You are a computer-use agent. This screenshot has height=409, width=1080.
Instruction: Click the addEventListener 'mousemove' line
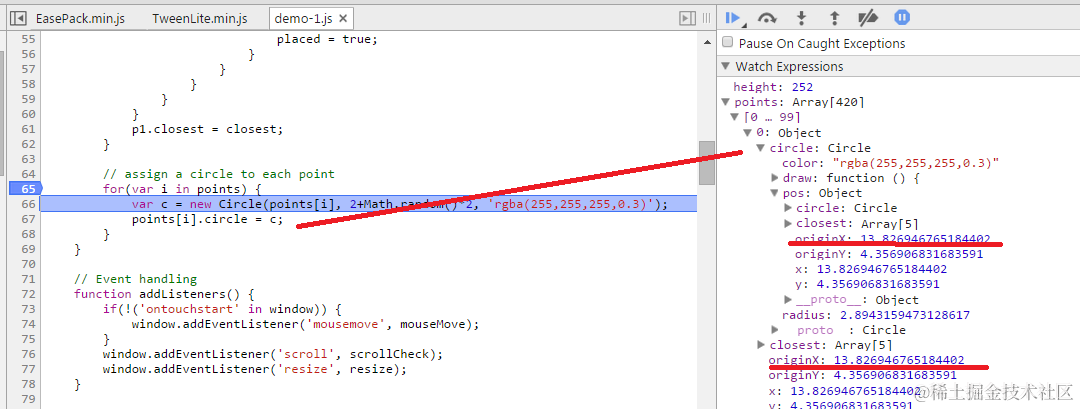click(x=305, y=324)
